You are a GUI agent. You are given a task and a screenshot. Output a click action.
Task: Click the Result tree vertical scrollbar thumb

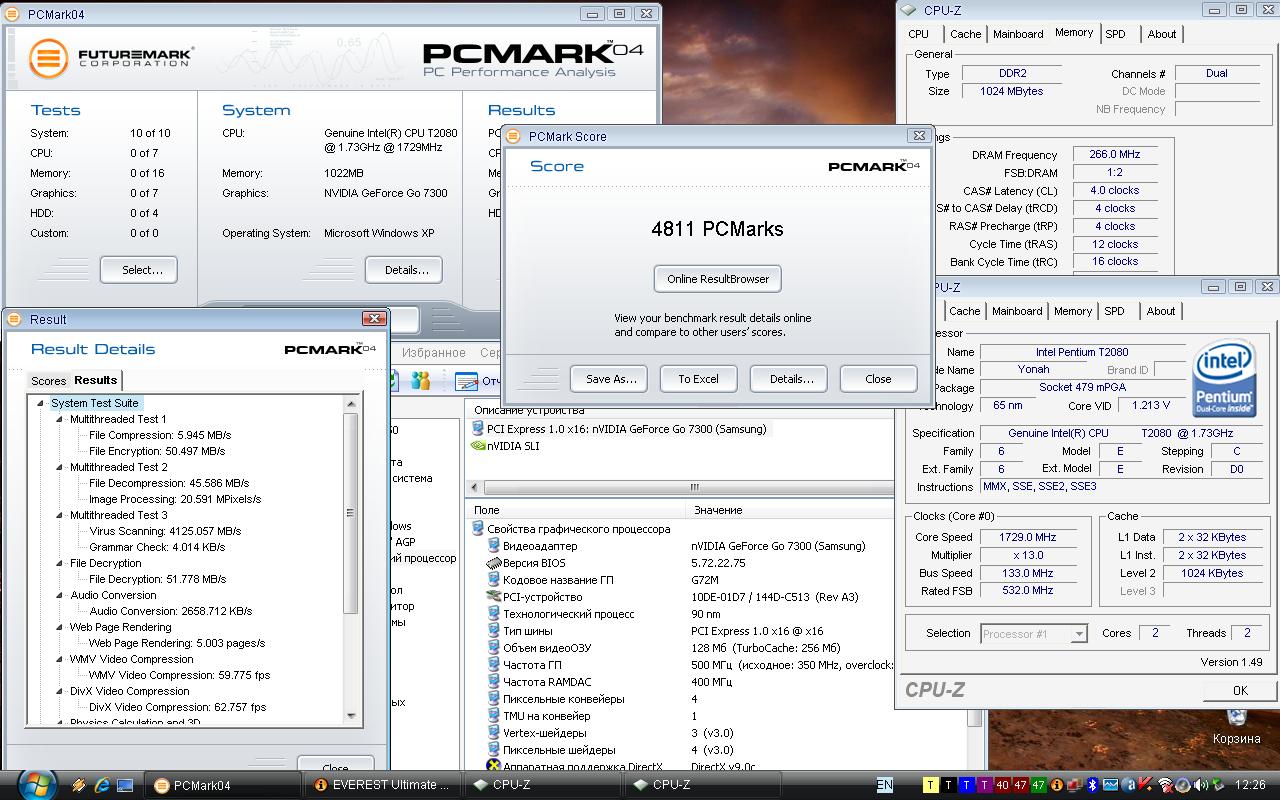pyautogui.click(x=350, y=512)
